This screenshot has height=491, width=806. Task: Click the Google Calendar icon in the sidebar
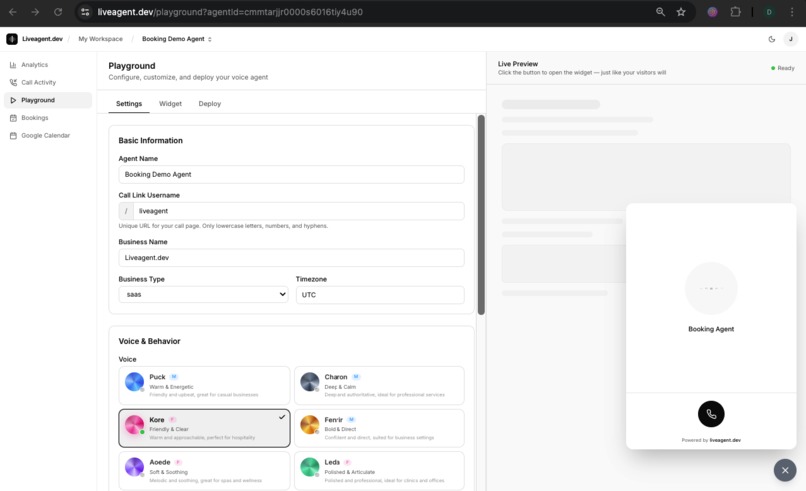coord(13,136)
